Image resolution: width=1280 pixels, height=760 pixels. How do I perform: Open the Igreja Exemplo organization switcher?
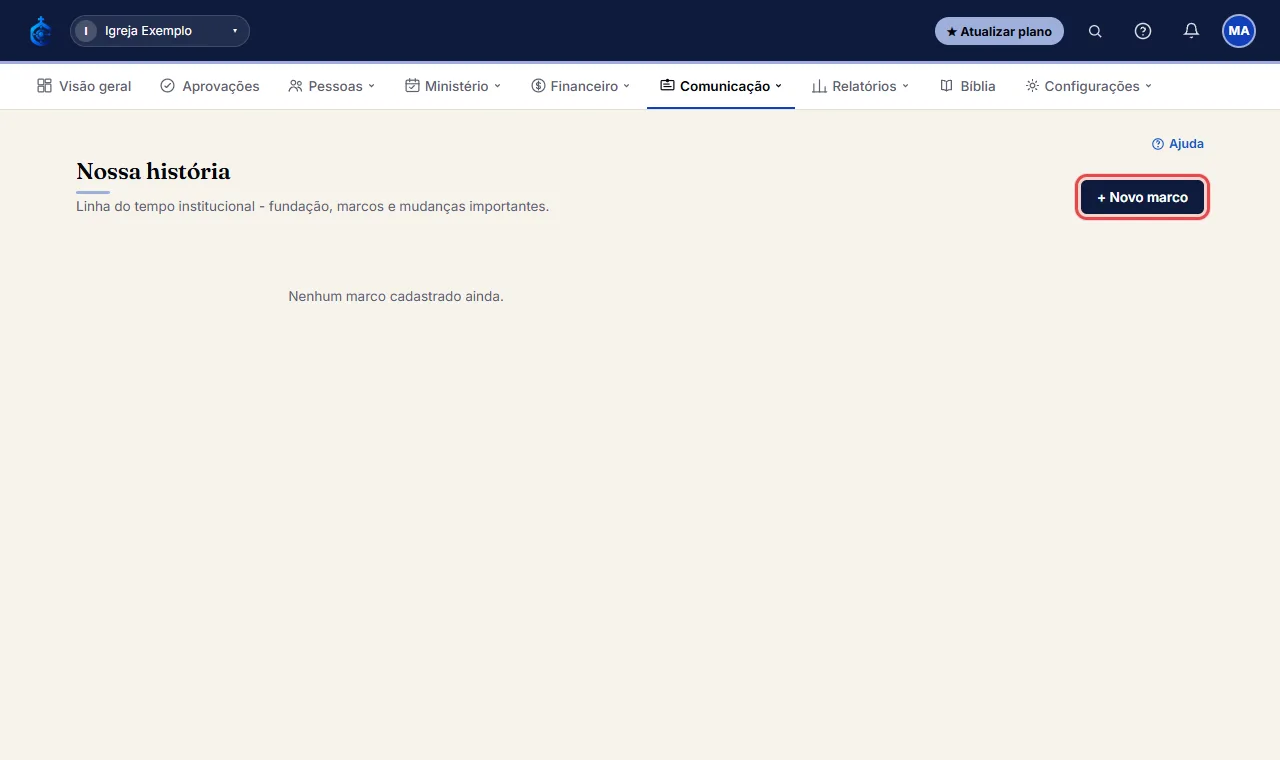pos(160,31)
